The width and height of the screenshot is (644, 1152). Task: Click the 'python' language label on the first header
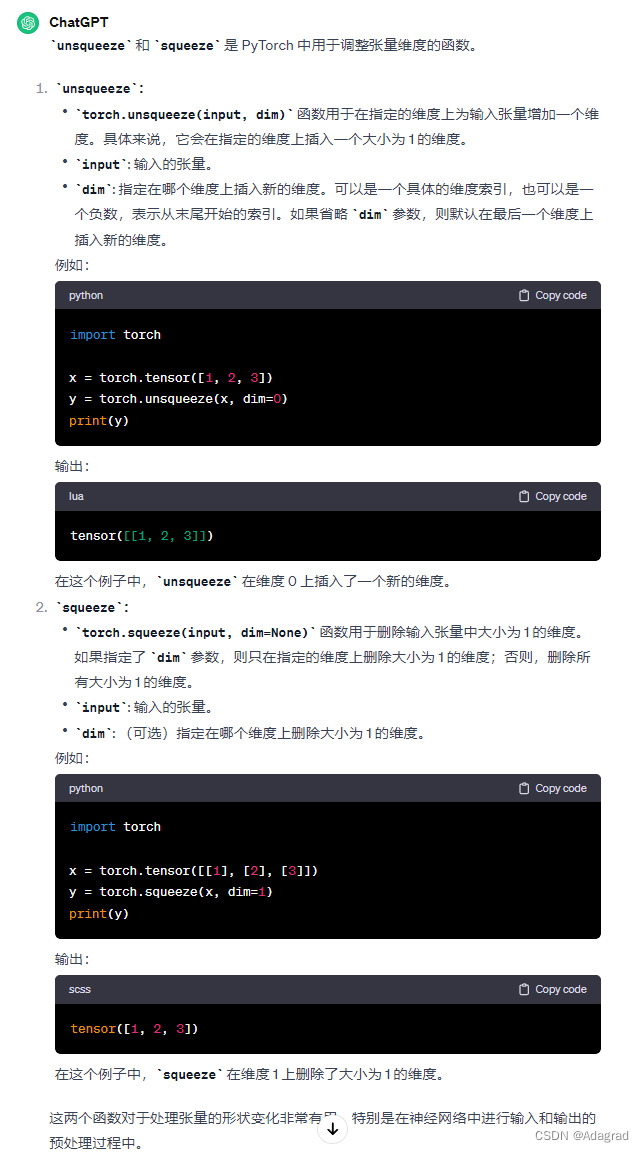click(x=86, y=295)
